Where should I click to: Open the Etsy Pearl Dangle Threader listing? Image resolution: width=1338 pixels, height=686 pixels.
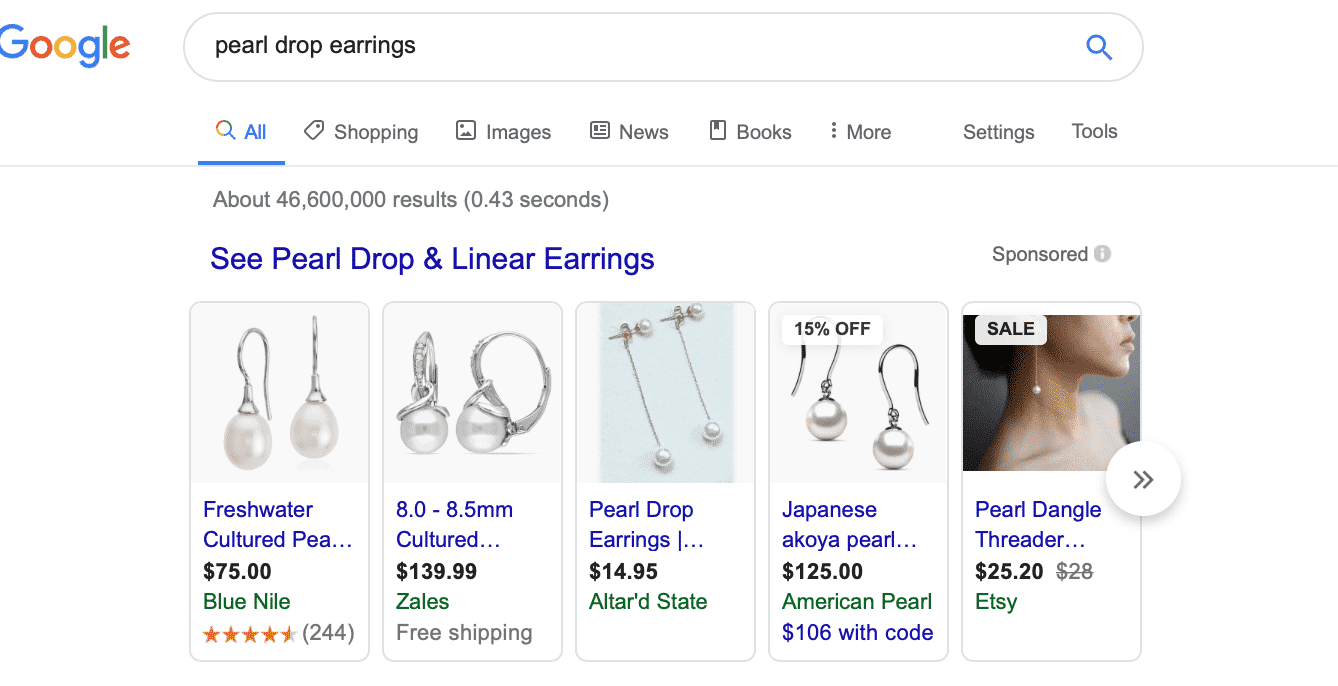click(x=1038, y=524)
